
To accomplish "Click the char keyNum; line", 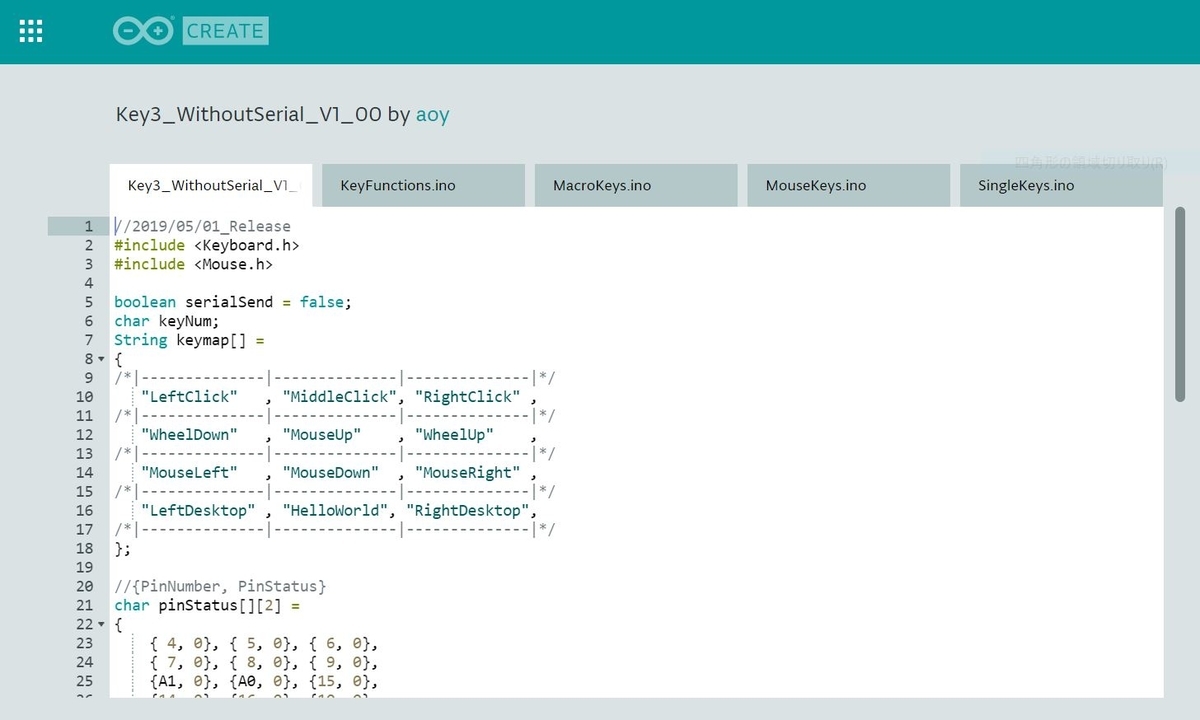I will click(167, 321).
